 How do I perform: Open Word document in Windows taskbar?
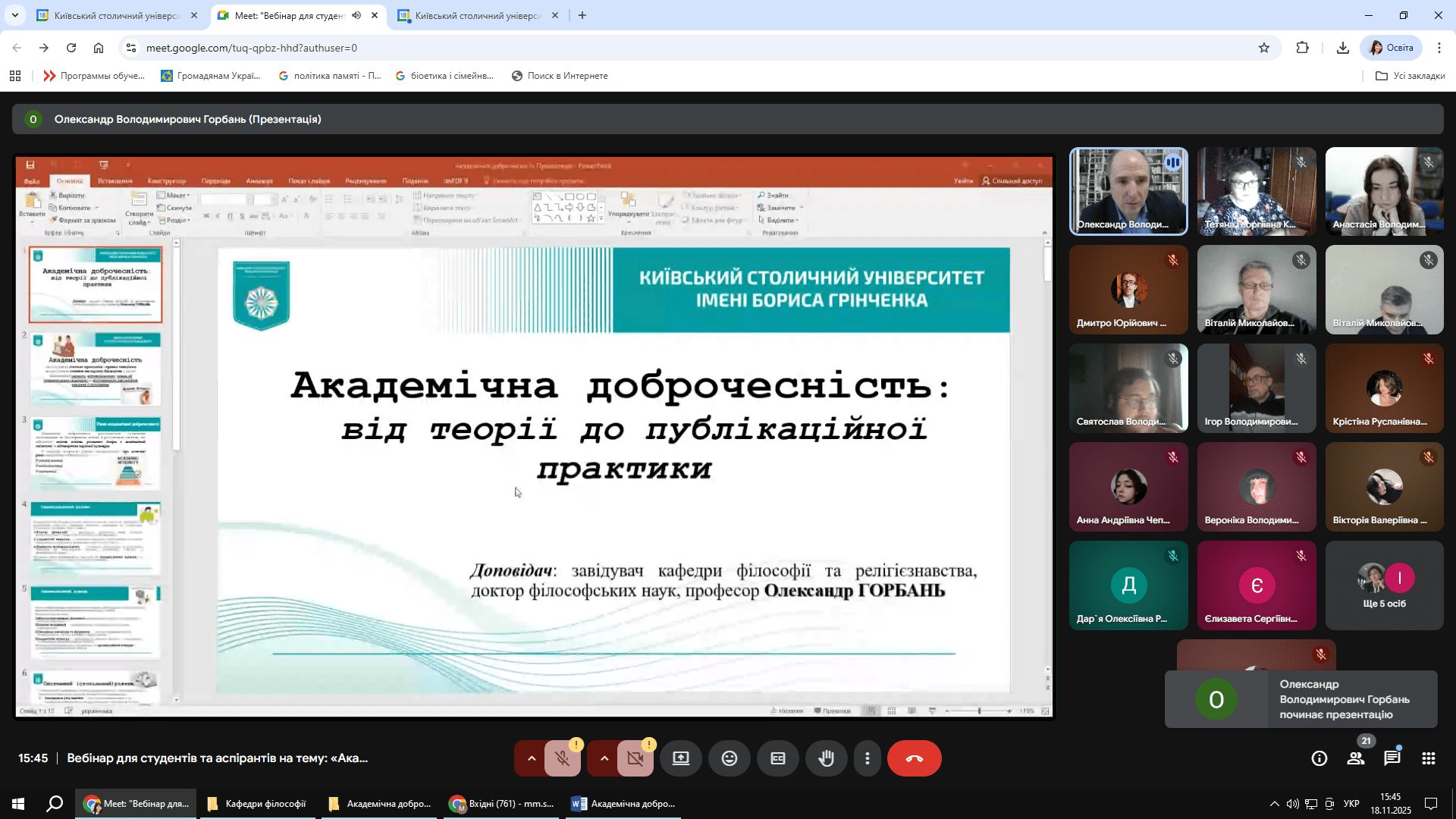pyautogui.click(x=623, y=804)
